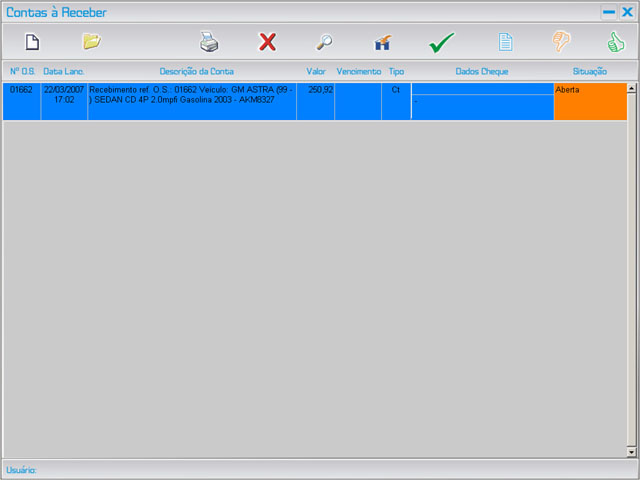Click the orange thumbs down icon

click(562, 42)
